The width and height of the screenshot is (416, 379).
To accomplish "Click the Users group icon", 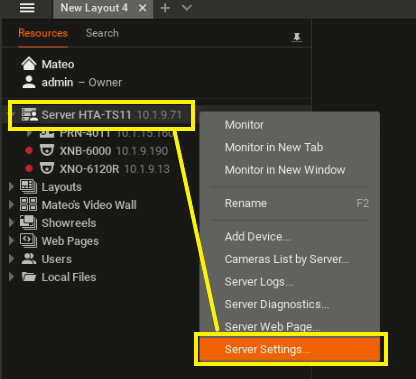I will pos(29,259).
